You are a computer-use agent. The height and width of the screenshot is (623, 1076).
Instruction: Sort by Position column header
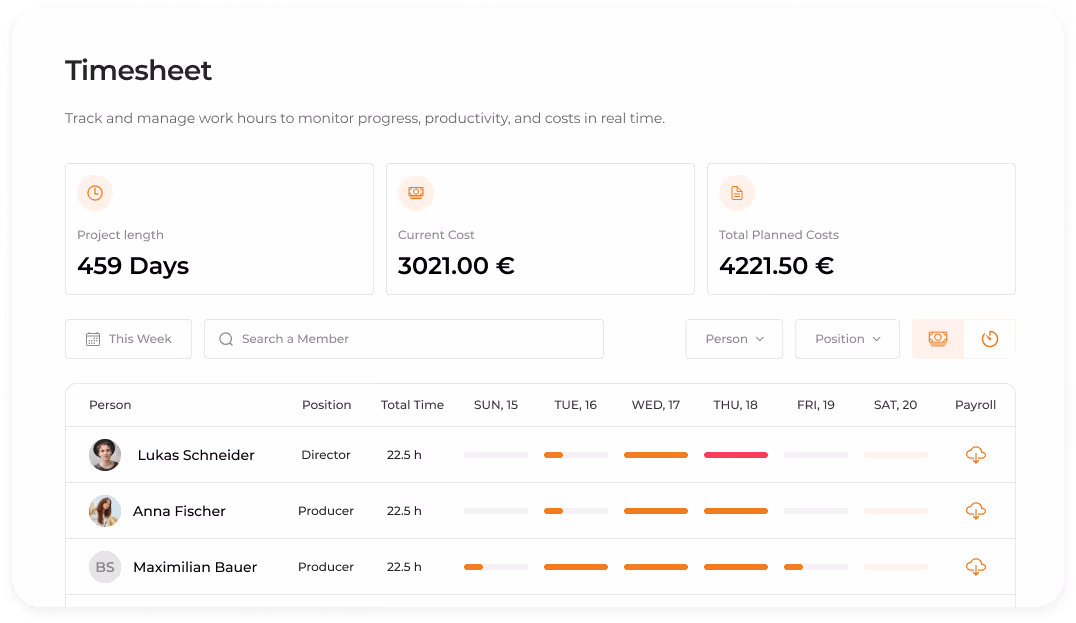(326, 405)
